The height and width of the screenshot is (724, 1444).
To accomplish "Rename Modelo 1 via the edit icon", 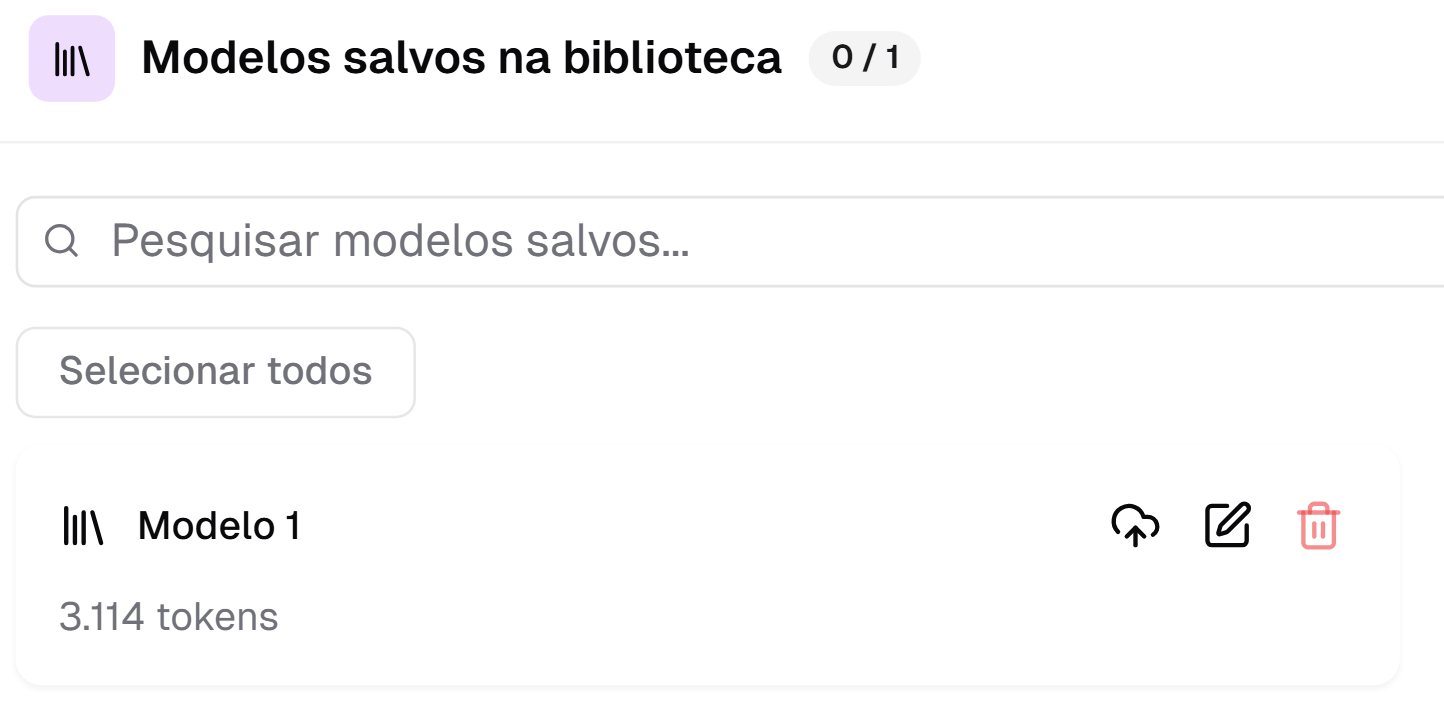I will [1227, 525].
